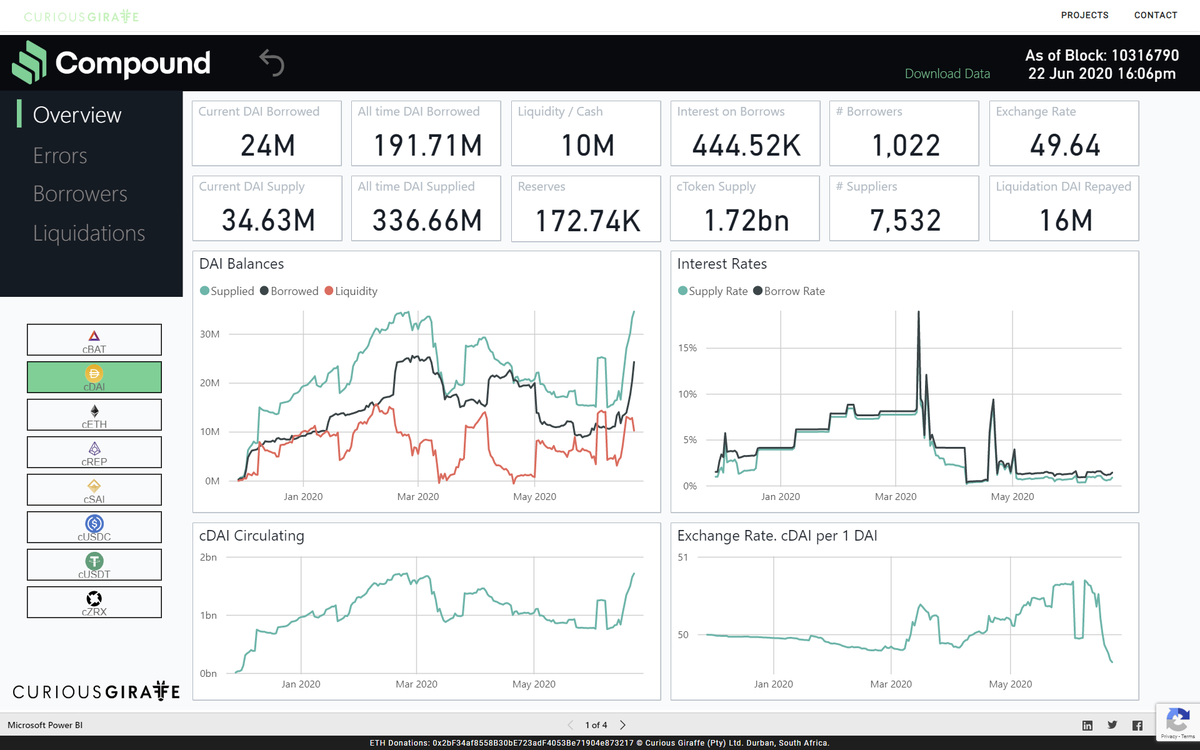Click the All time DAI Supplied card
The image size is (1200, 750).
427,208
